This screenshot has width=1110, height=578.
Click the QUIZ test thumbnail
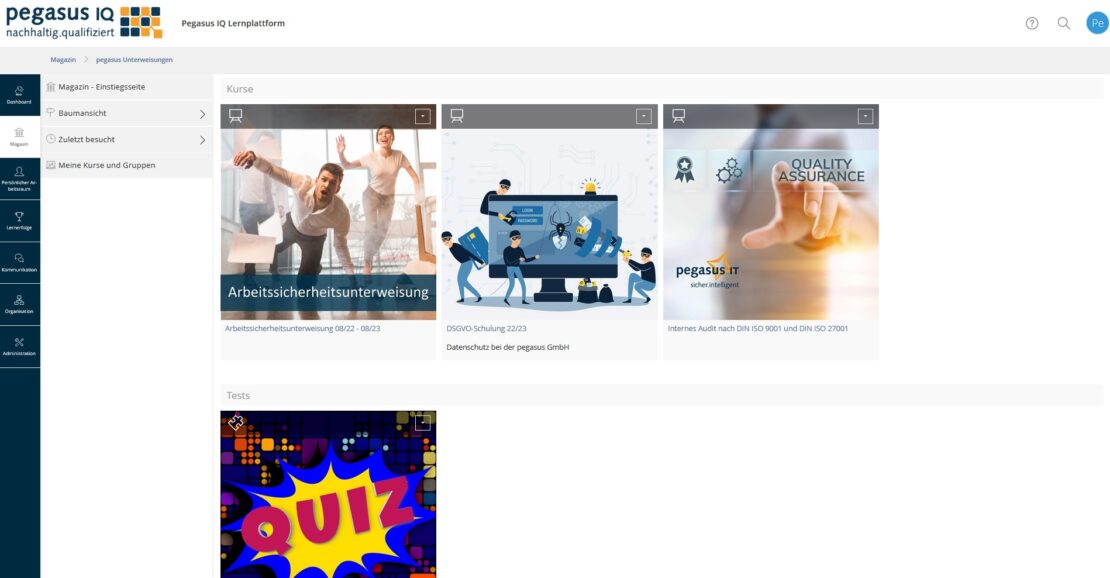[x=328, y=500]
